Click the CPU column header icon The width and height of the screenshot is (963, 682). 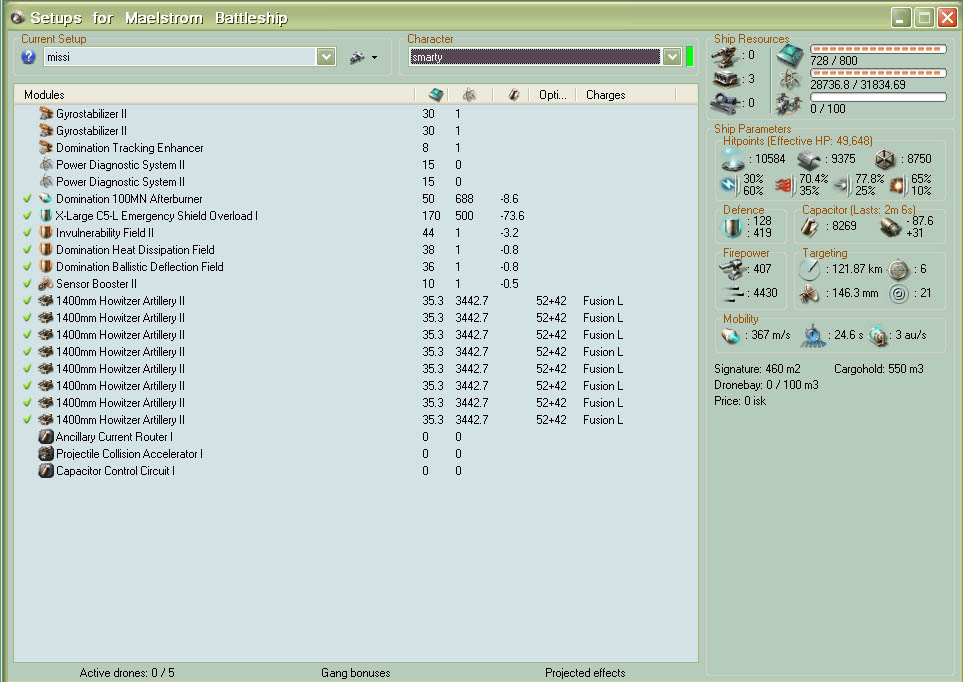(x=436, y=95)
